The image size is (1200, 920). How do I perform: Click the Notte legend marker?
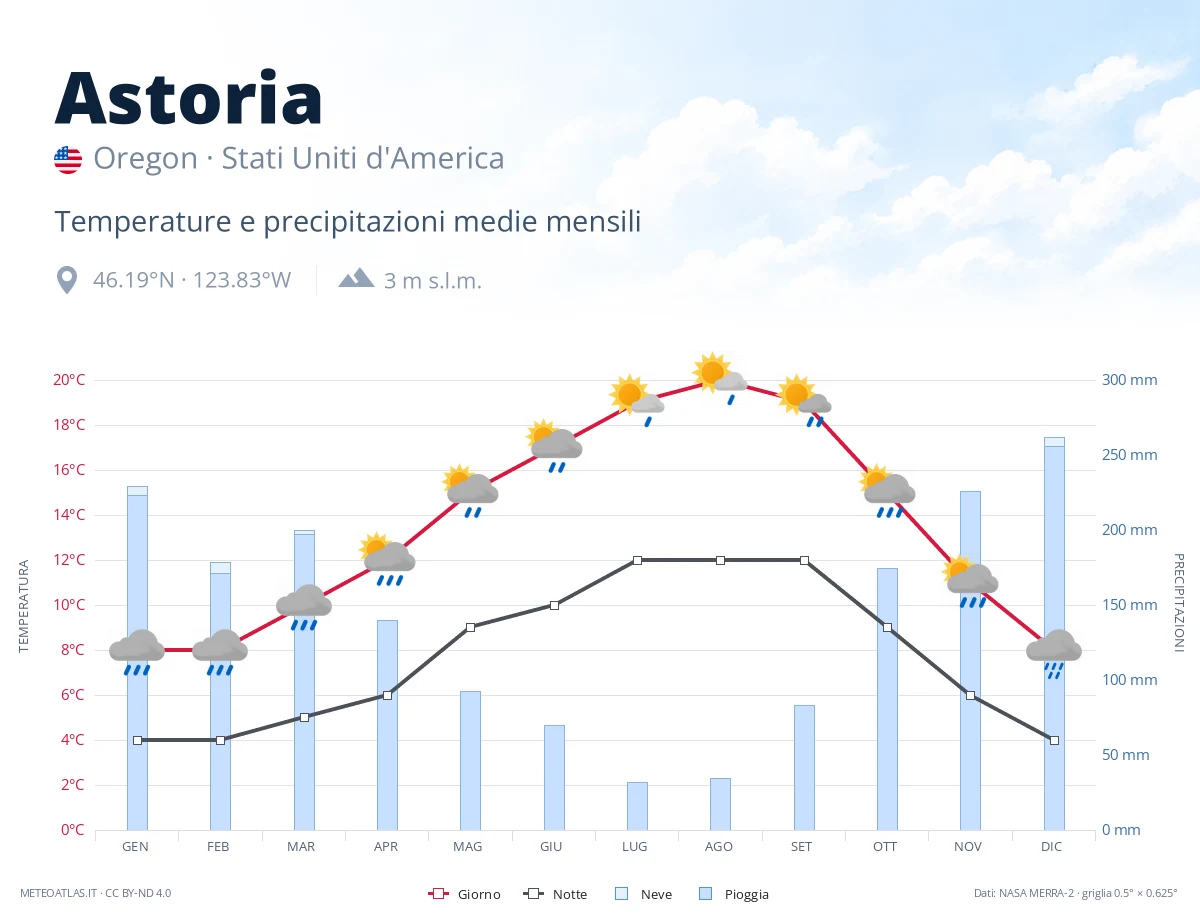click(533, 894)
